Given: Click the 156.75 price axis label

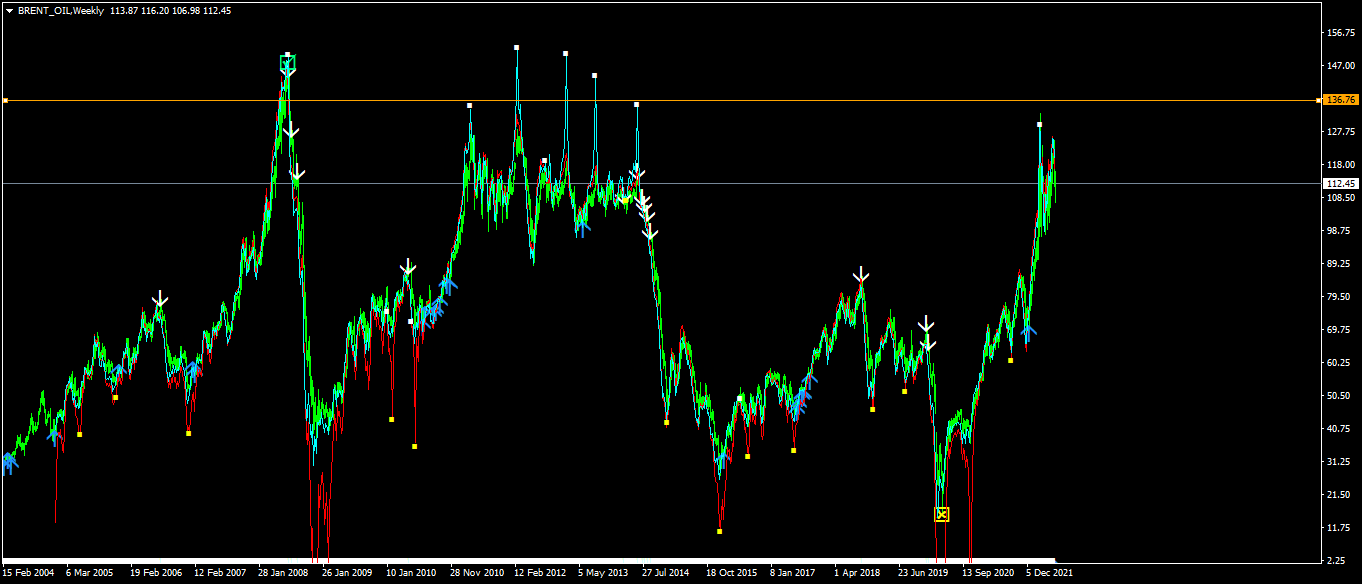Looking at the screenshot, I should tap(1340, 33).
